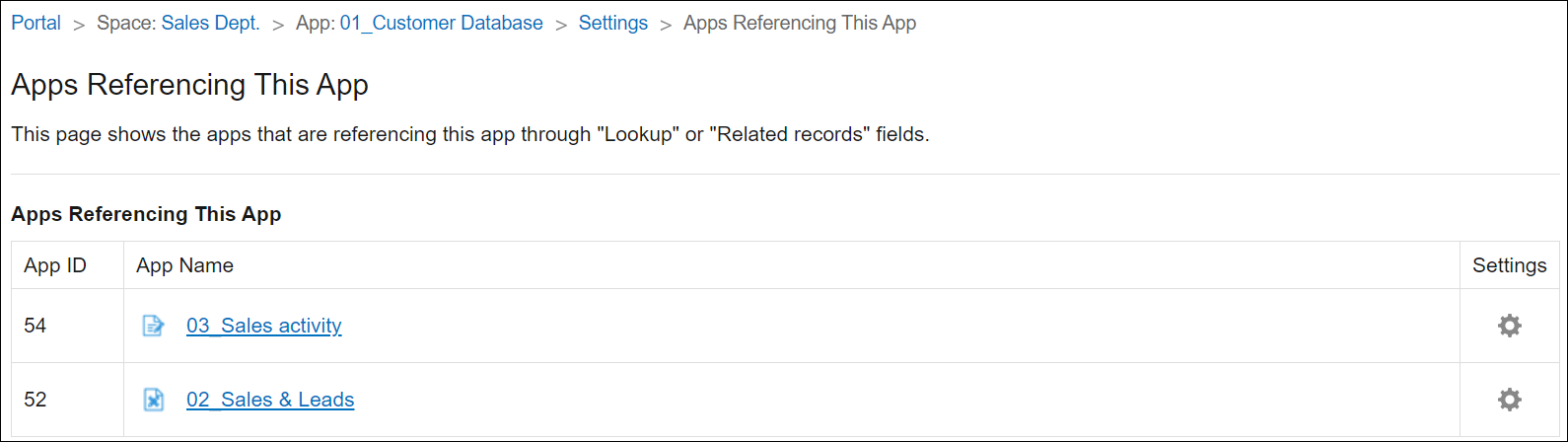Click the large page title heading
Screen dimensions: 1568x442
tap(189, 85)
